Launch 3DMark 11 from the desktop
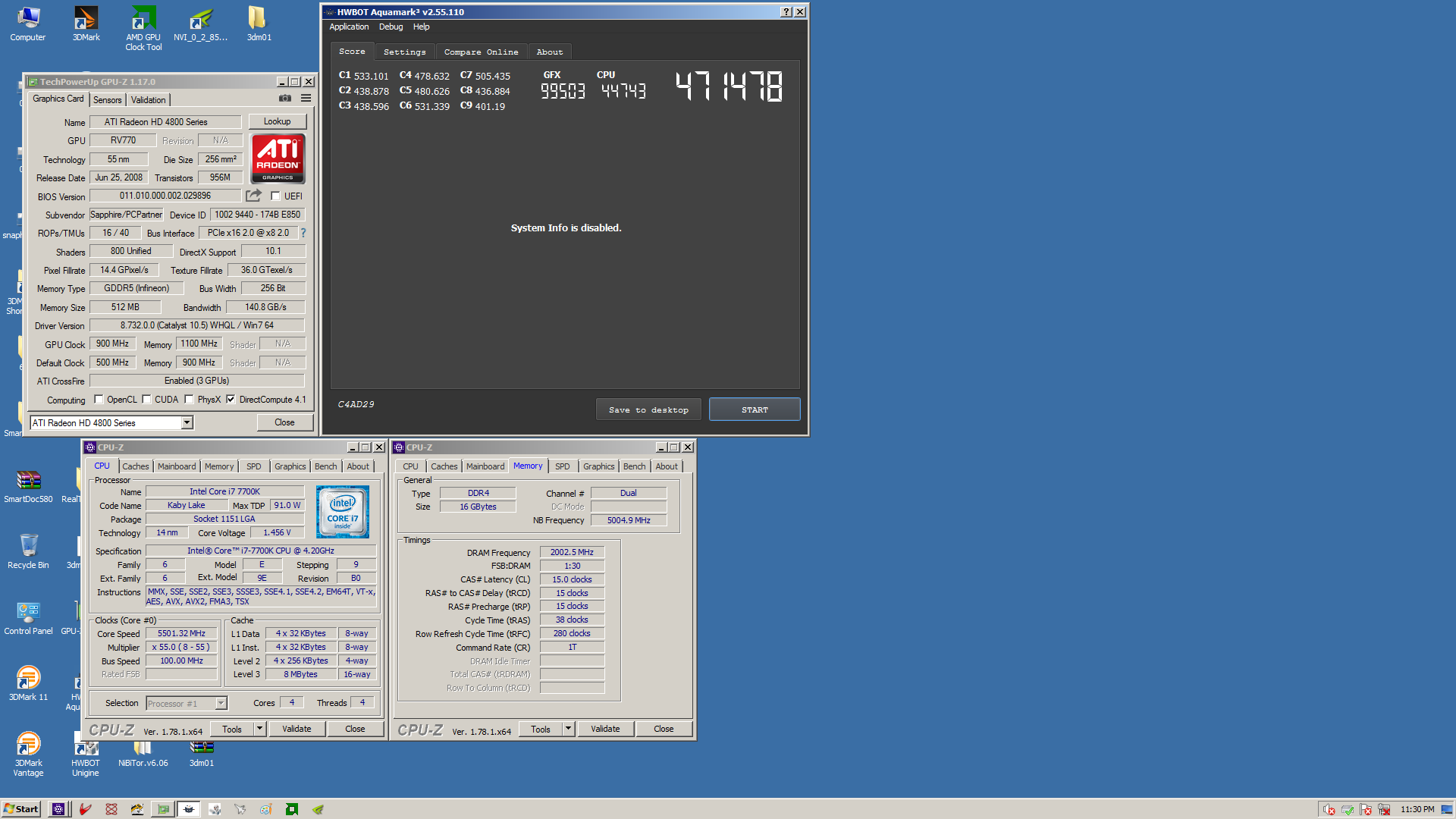Viewport: 1456px width, 819px height. (x=28, y=683)
